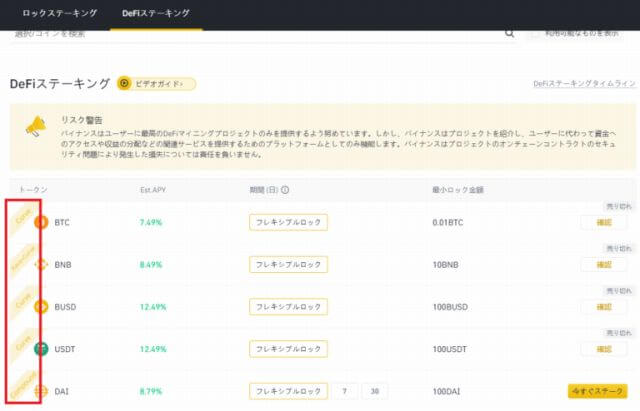Viewport: 640px width, 411px height.
Task: Click the BTC token name
Action: 62,222
